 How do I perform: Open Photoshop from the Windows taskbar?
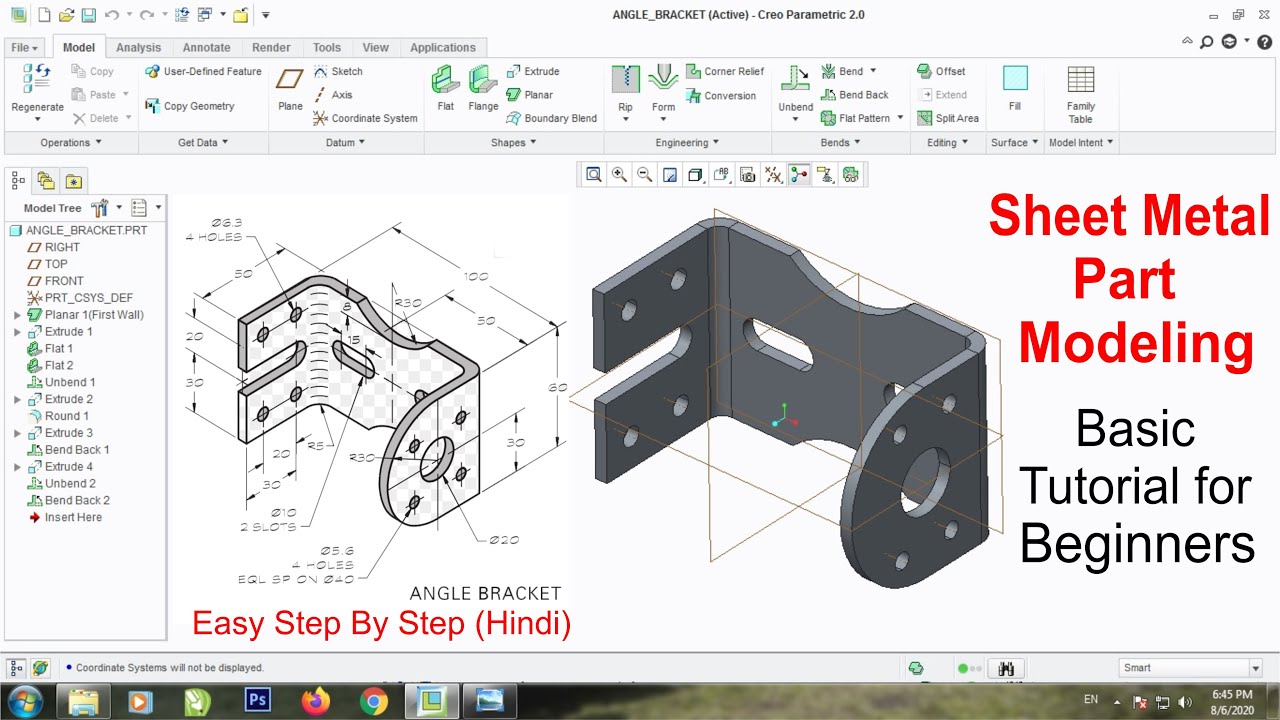tap(257, 701)
